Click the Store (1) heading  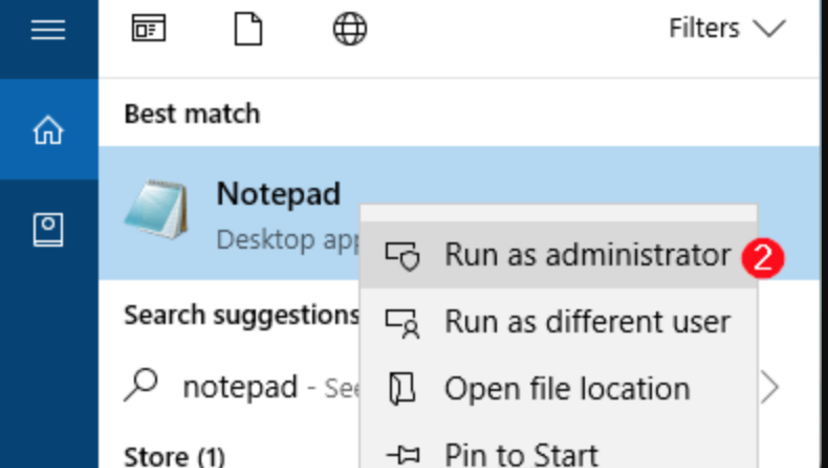point(174,456)
